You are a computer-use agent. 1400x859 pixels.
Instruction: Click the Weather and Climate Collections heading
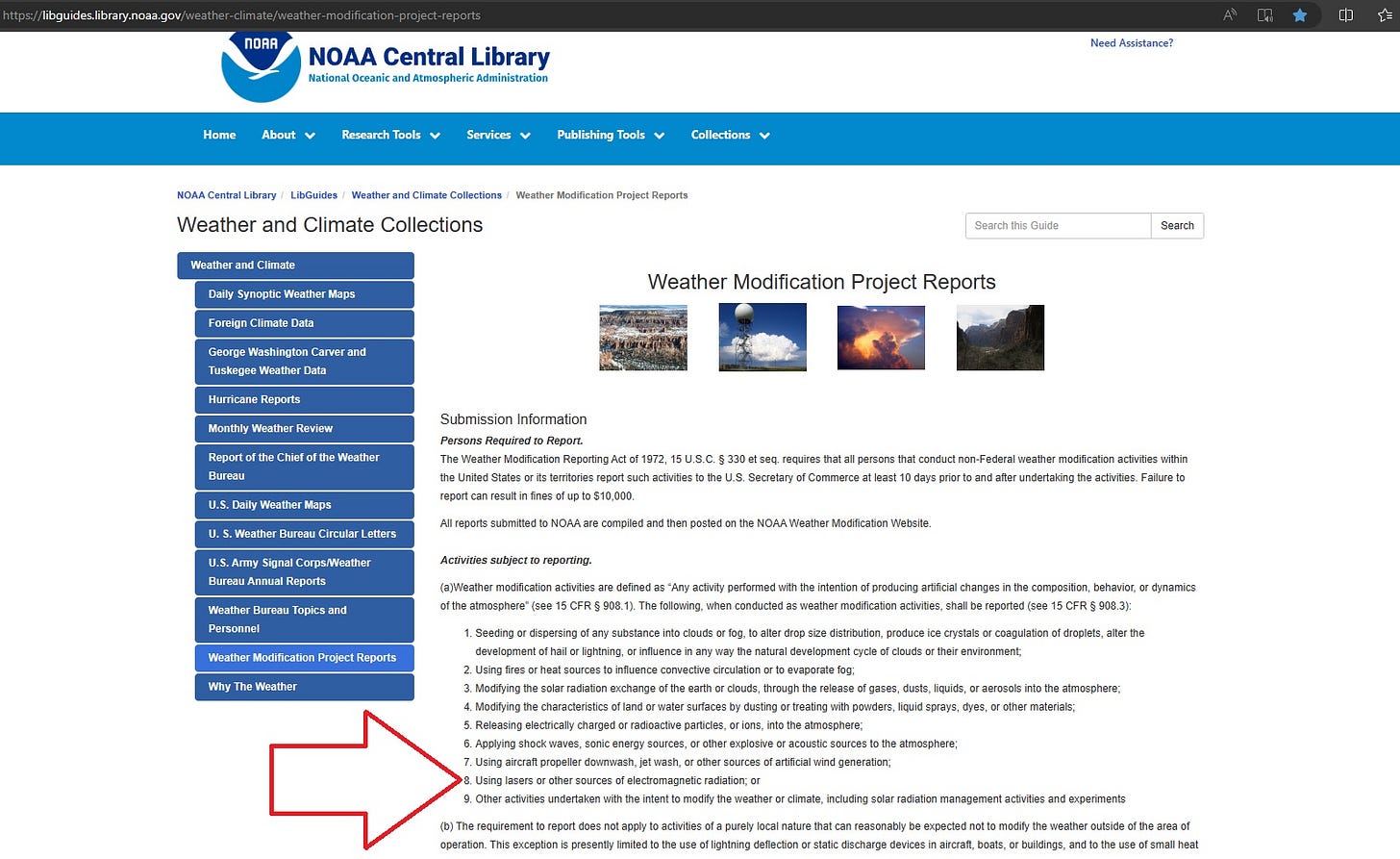tap(330, 225)
